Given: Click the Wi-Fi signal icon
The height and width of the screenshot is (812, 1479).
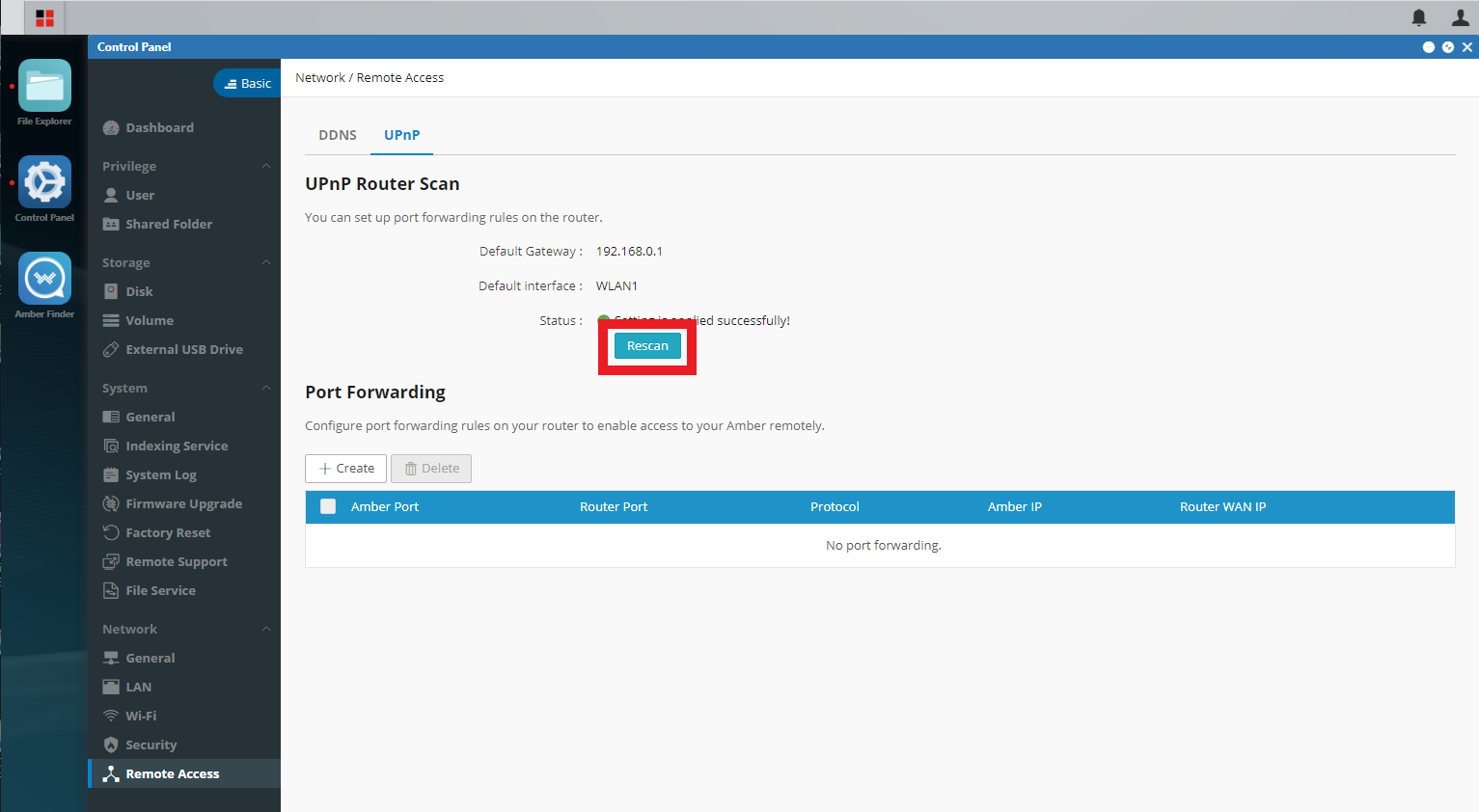Looking at the screenshot, I should 111,716.
